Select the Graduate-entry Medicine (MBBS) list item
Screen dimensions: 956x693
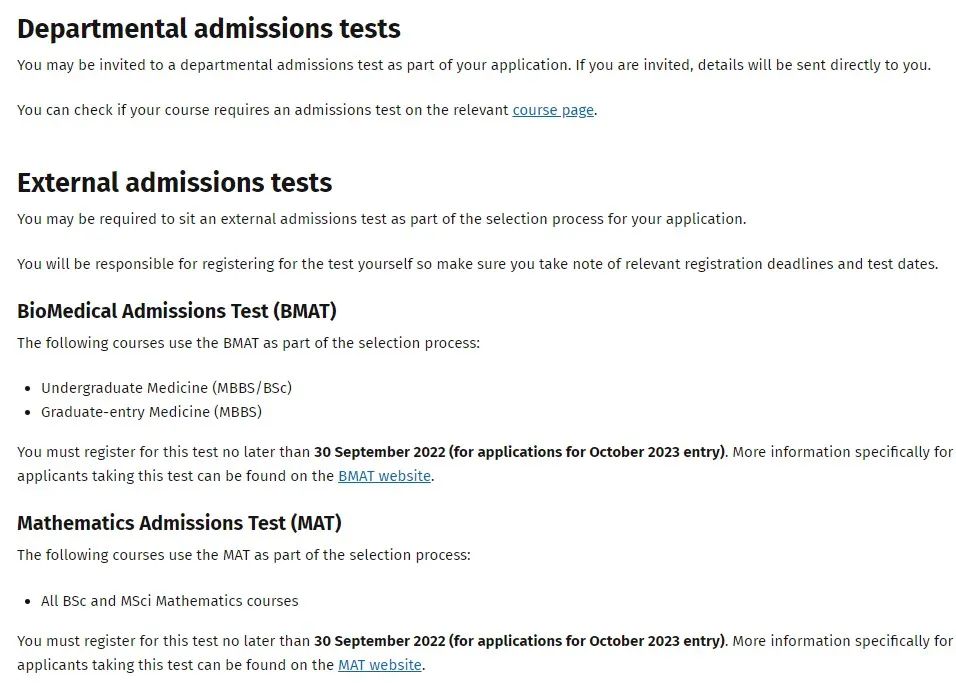pyautogui.click(x=151, y=412)
